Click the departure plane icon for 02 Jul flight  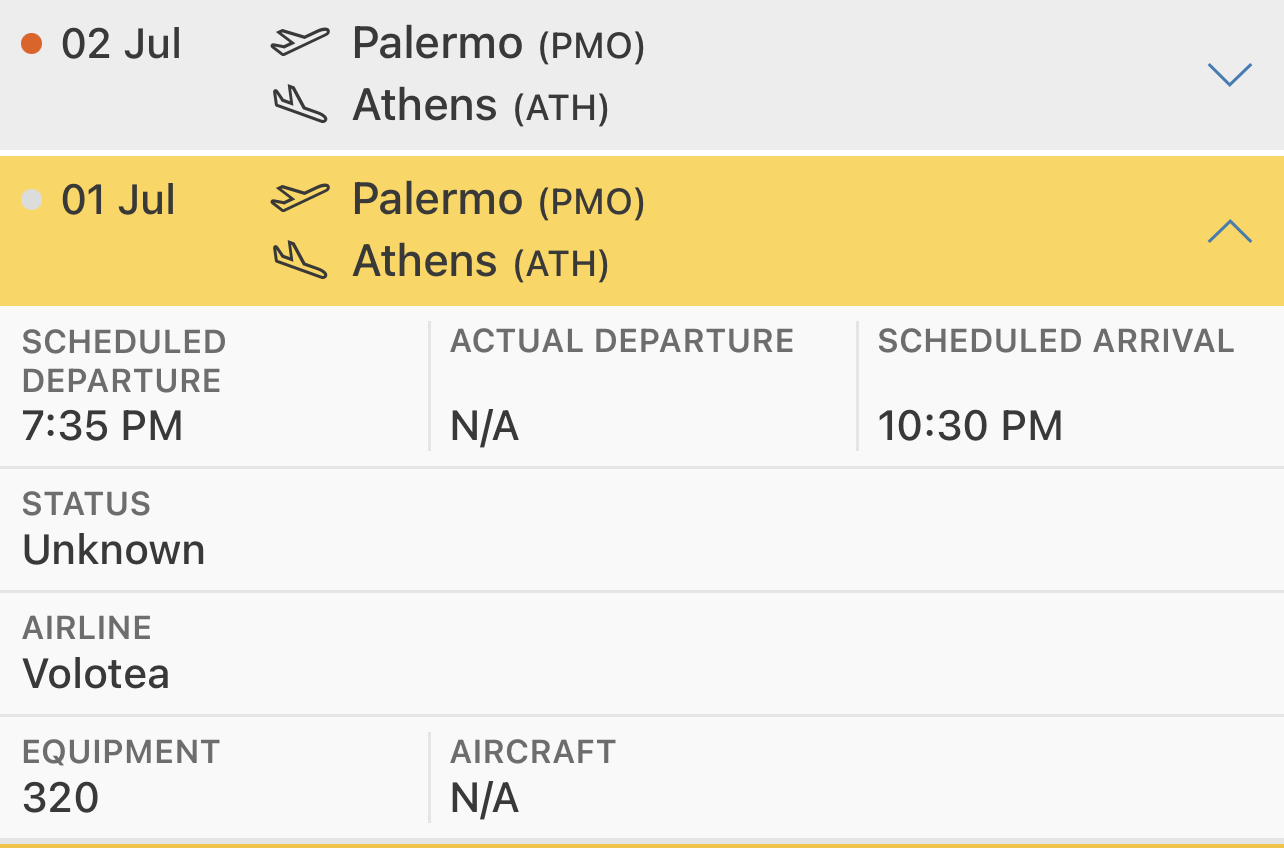coord(300,42)
